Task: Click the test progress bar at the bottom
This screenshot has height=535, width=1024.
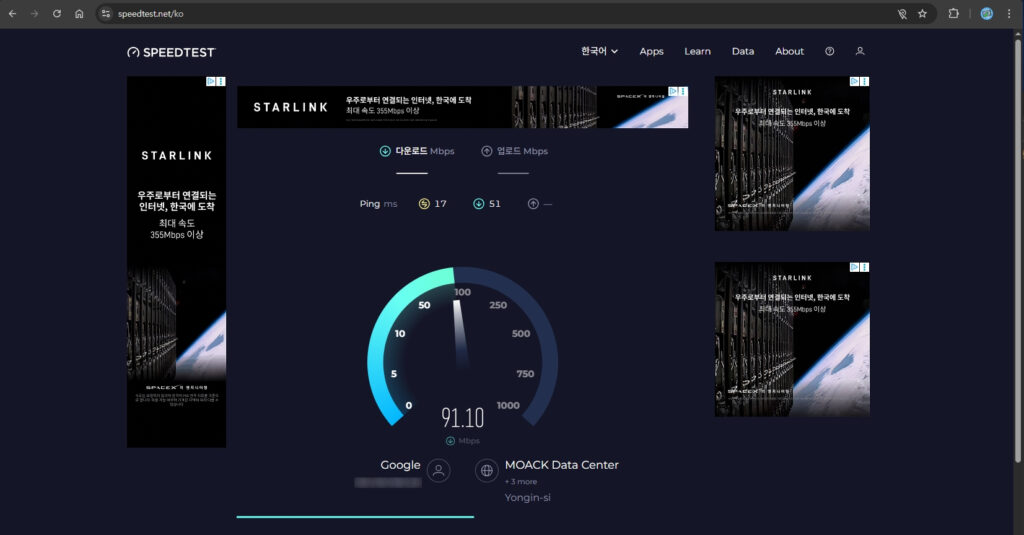Action: coord(355,517)
